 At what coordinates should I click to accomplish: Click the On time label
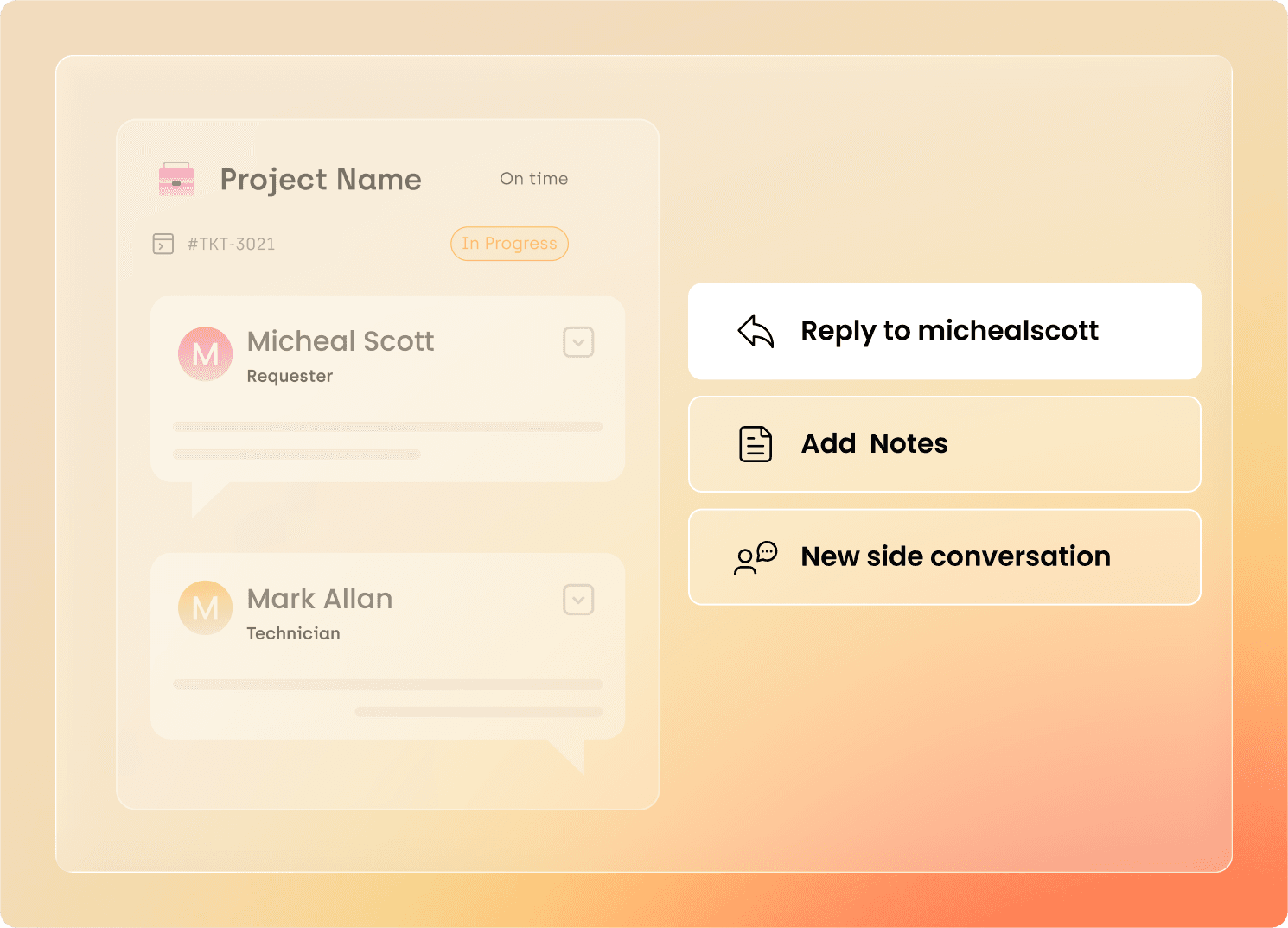534,179
